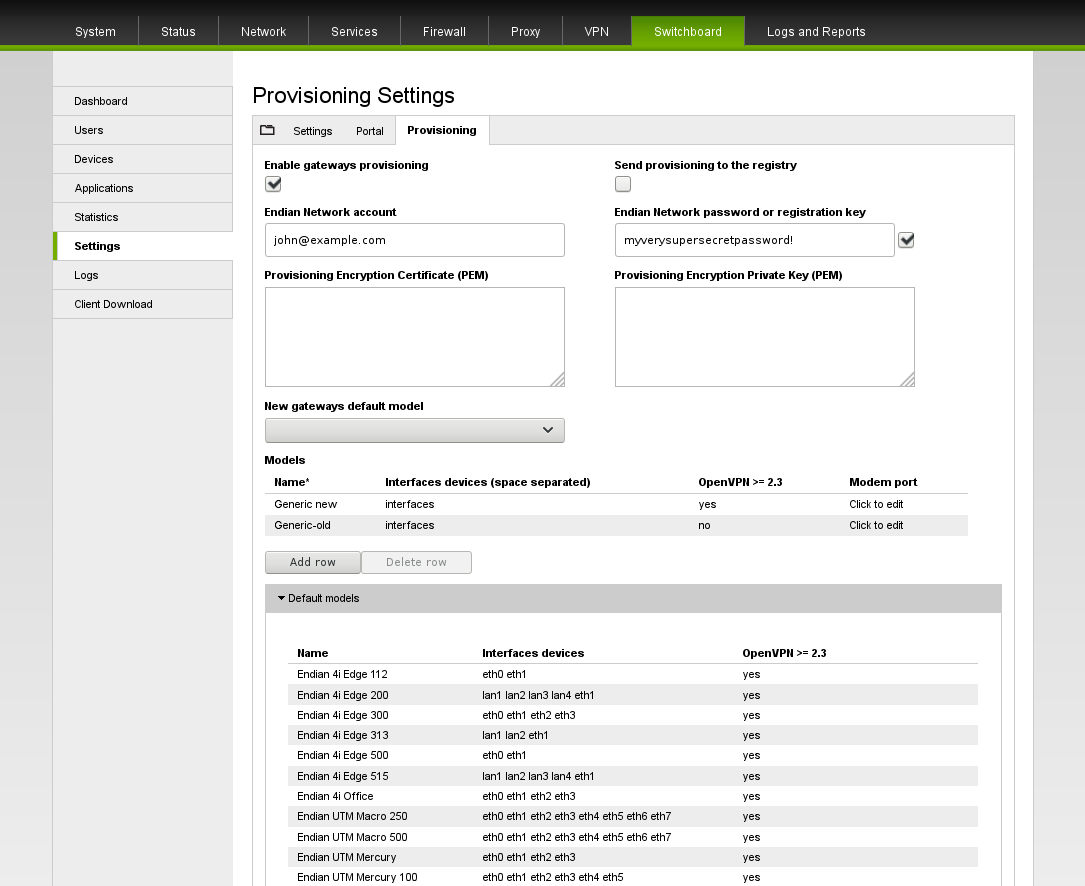Click the Generic-old model name cell

click(302, 525)
